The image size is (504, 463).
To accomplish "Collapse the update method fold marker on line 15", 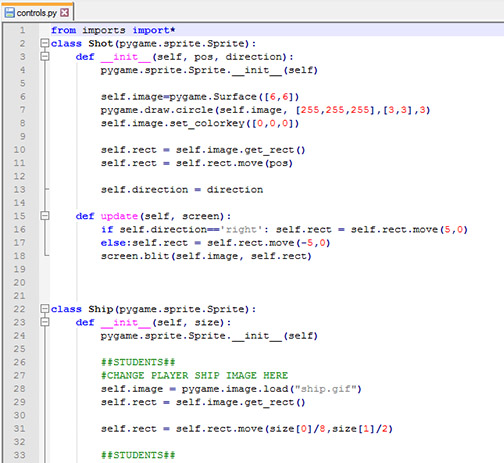I will tap(44, 216).
